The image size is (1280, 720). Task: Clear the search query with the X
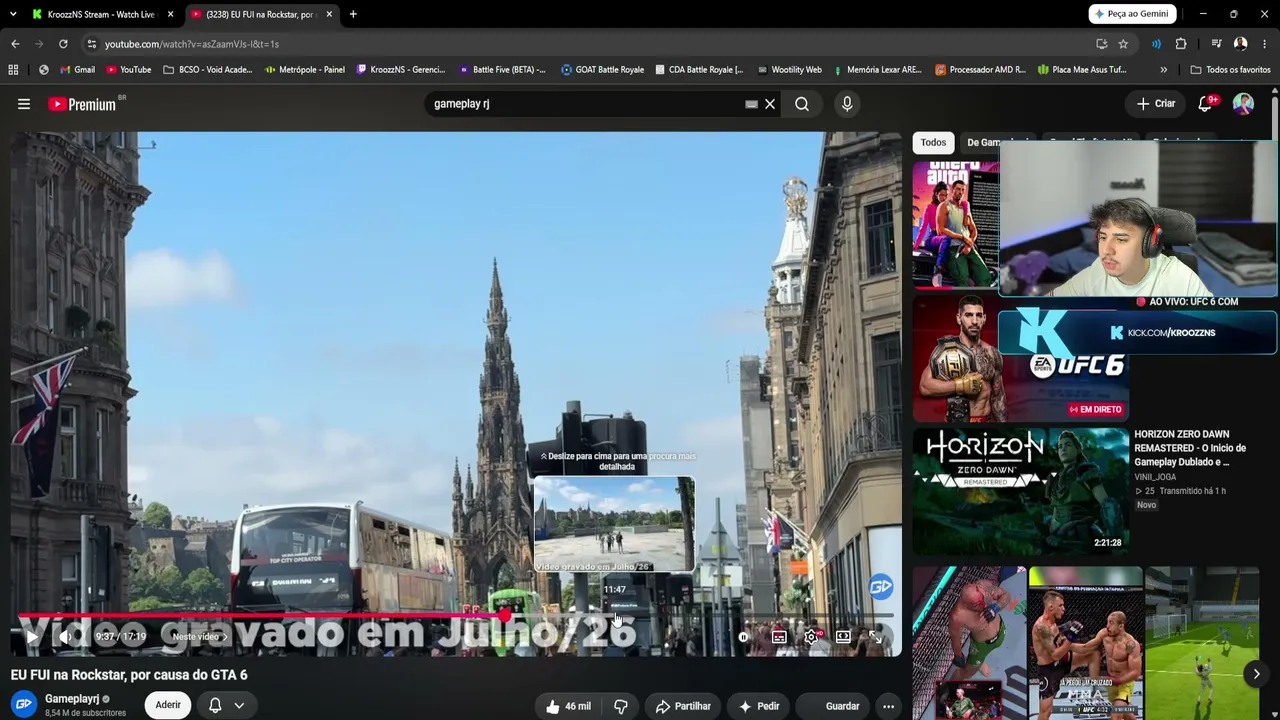770,104
